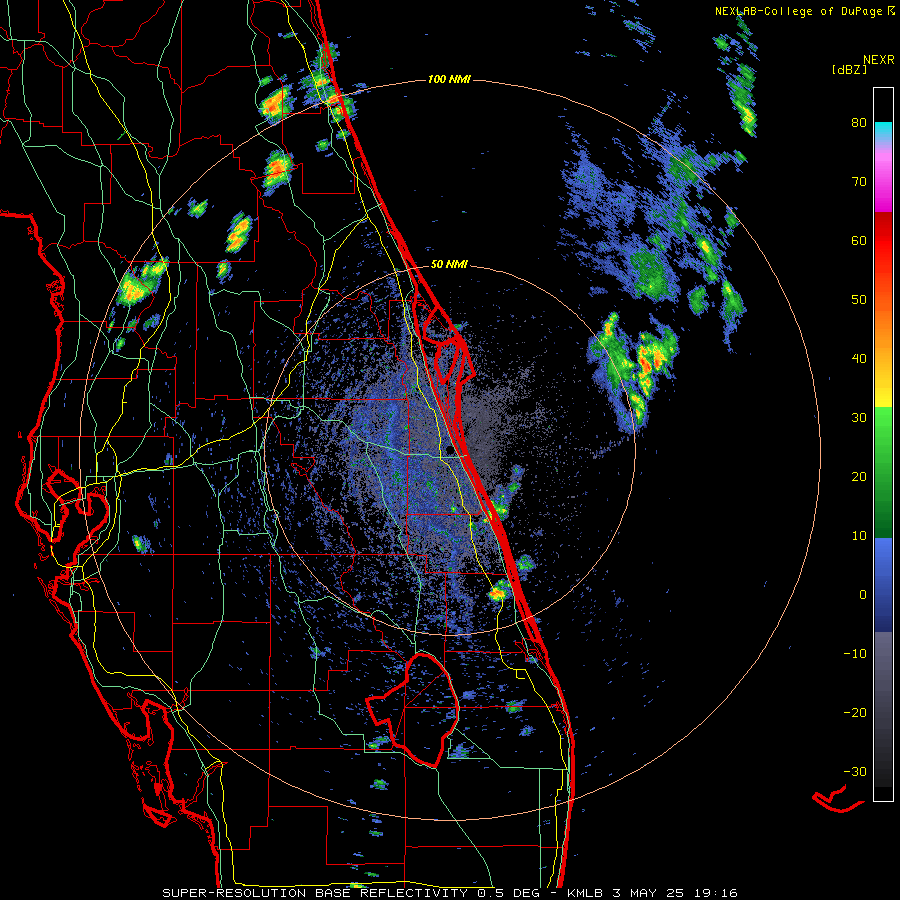Click the "[dBZ]" units label above the color scale

pyautogui.click(x=849, y=70)
